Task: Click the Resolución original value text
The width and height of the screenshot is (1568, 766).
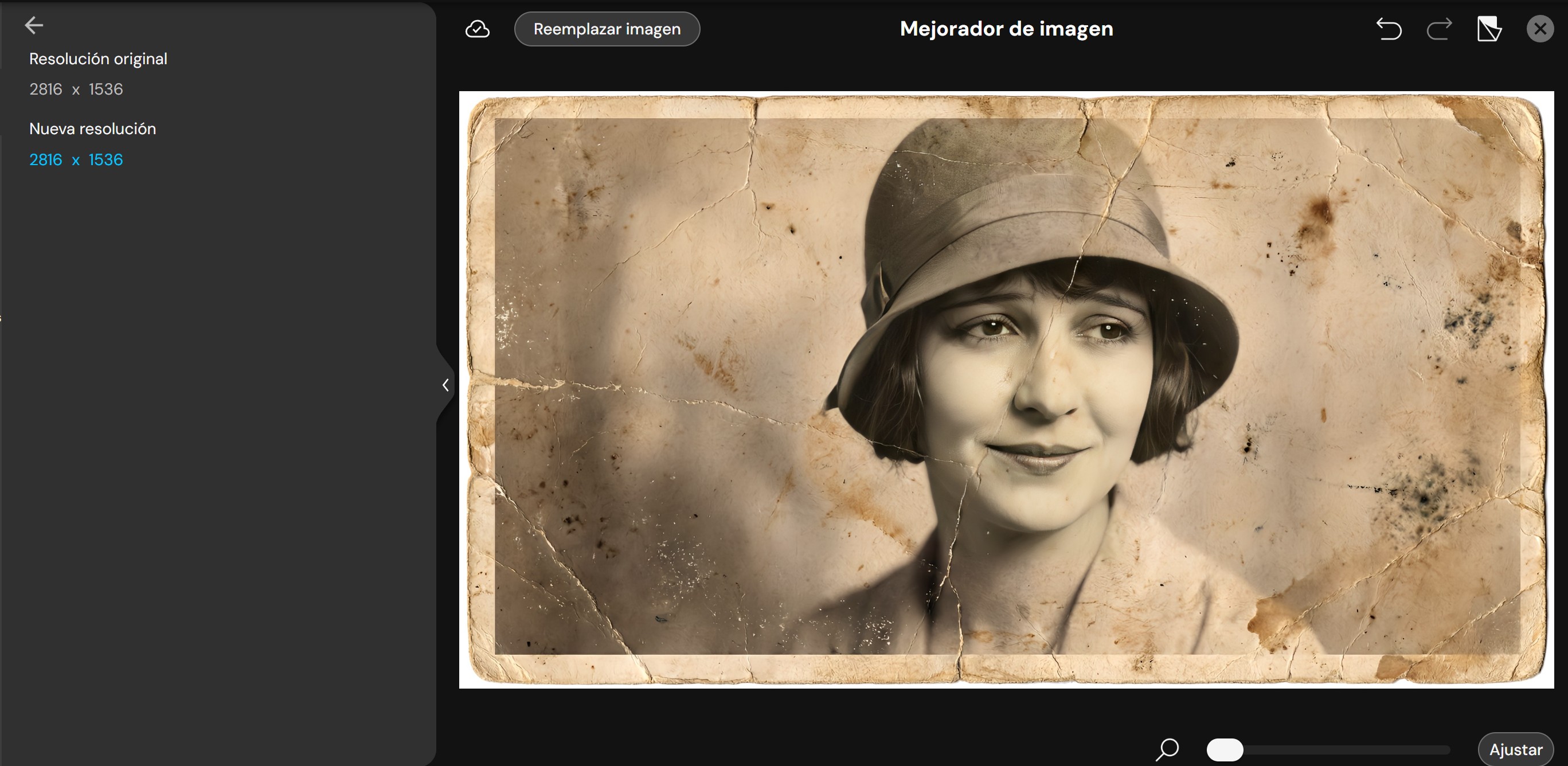Action: [x=76, y=89]
